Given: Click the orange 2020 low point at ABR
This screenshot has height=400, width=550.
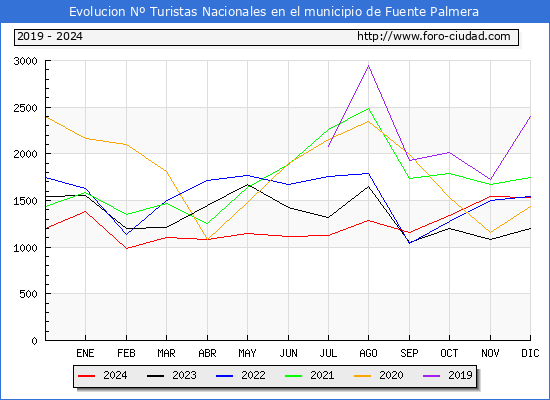Looking at the screenshot, I should pyautogui.click(x=207, y=240).
